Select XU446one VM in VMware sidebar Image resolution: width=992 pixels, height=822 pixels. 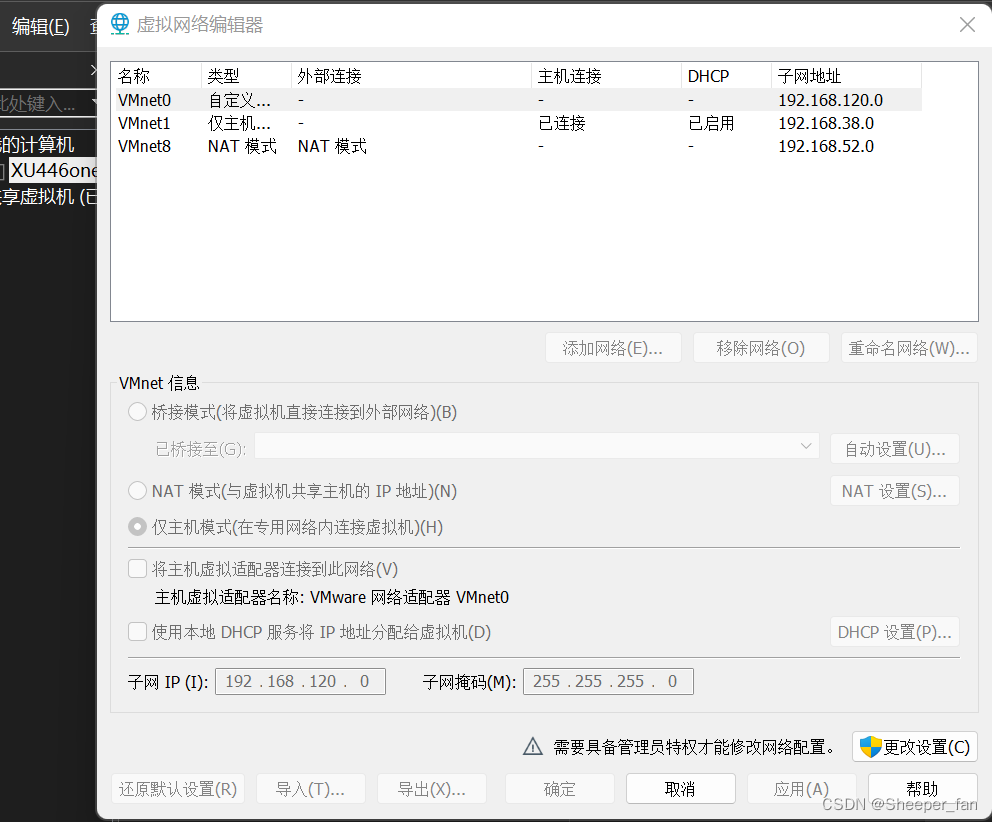coord(53,170)
